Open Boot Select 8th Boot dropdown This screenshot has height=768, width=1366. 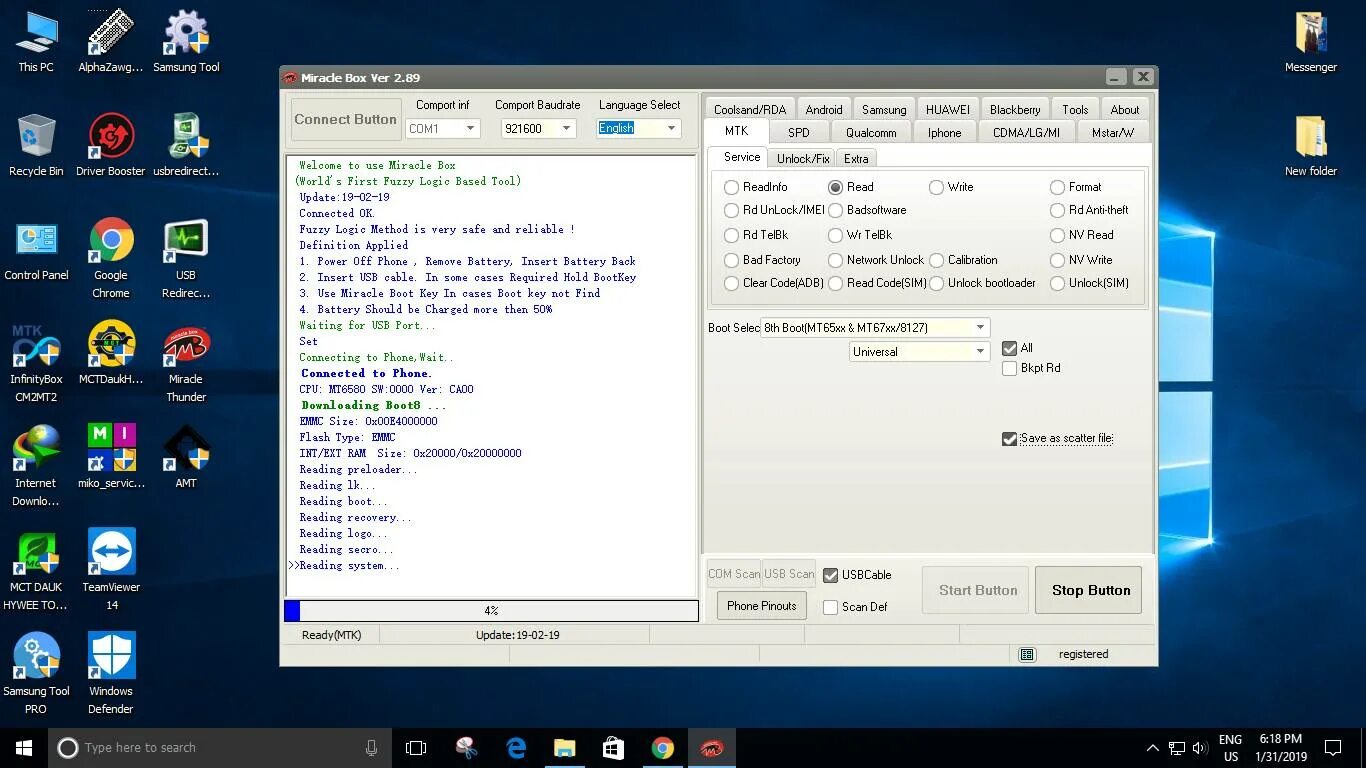981,327
